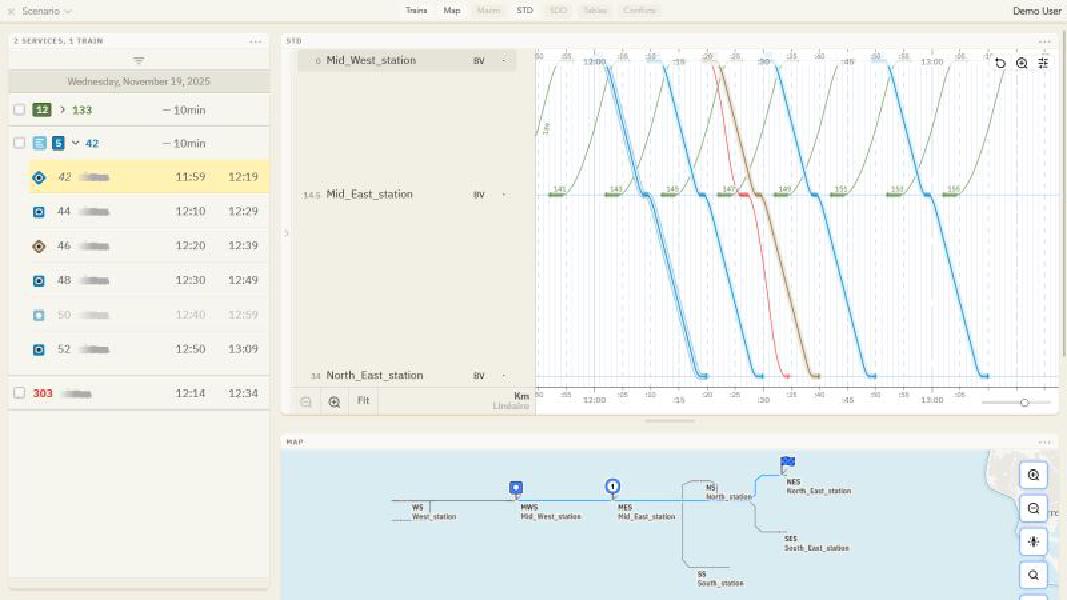Open chart settings sliders icon on STD

(1043, 63)
